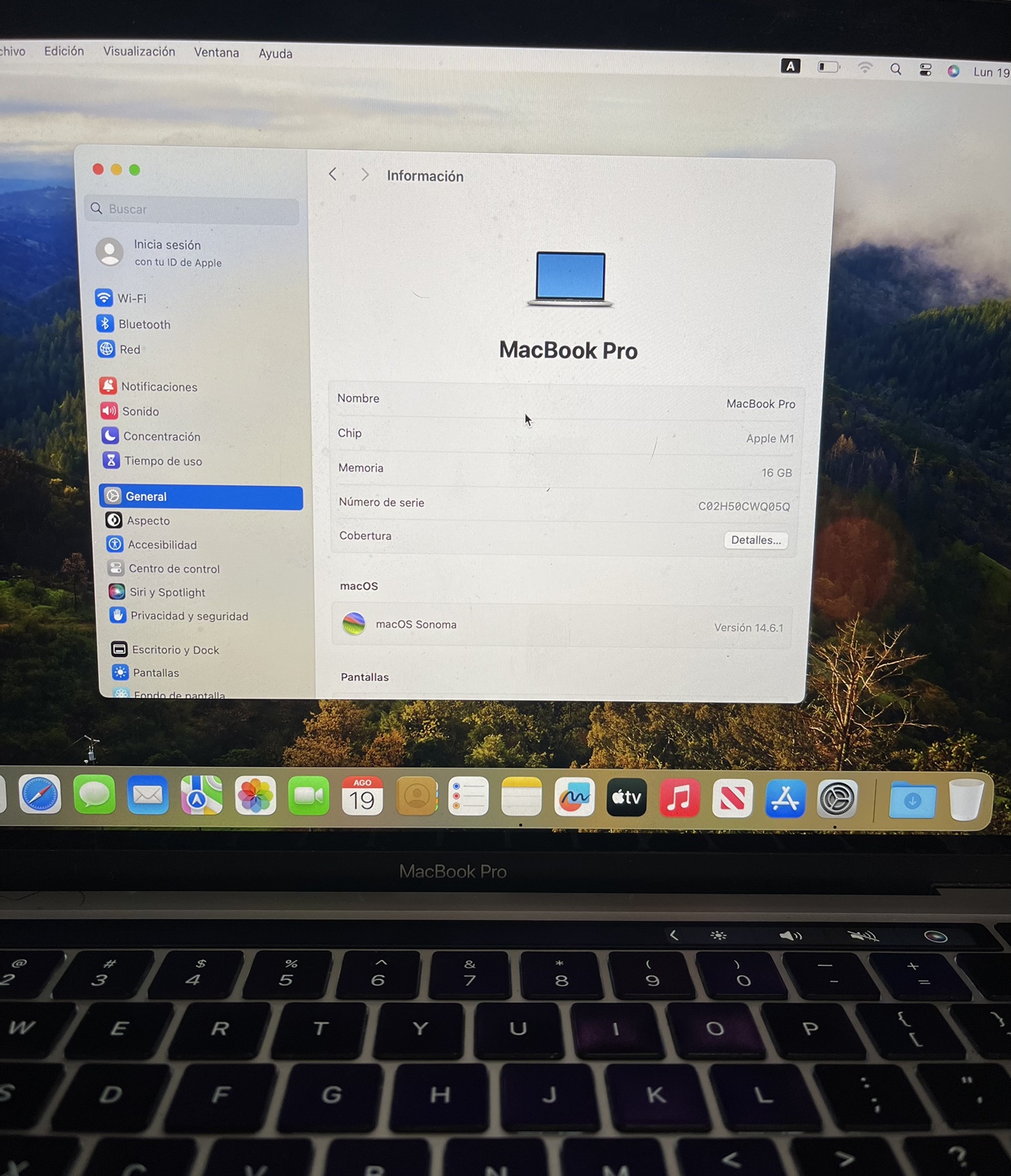Click the 16 GB memory value

pyautogui.click(x=776, y=473)
